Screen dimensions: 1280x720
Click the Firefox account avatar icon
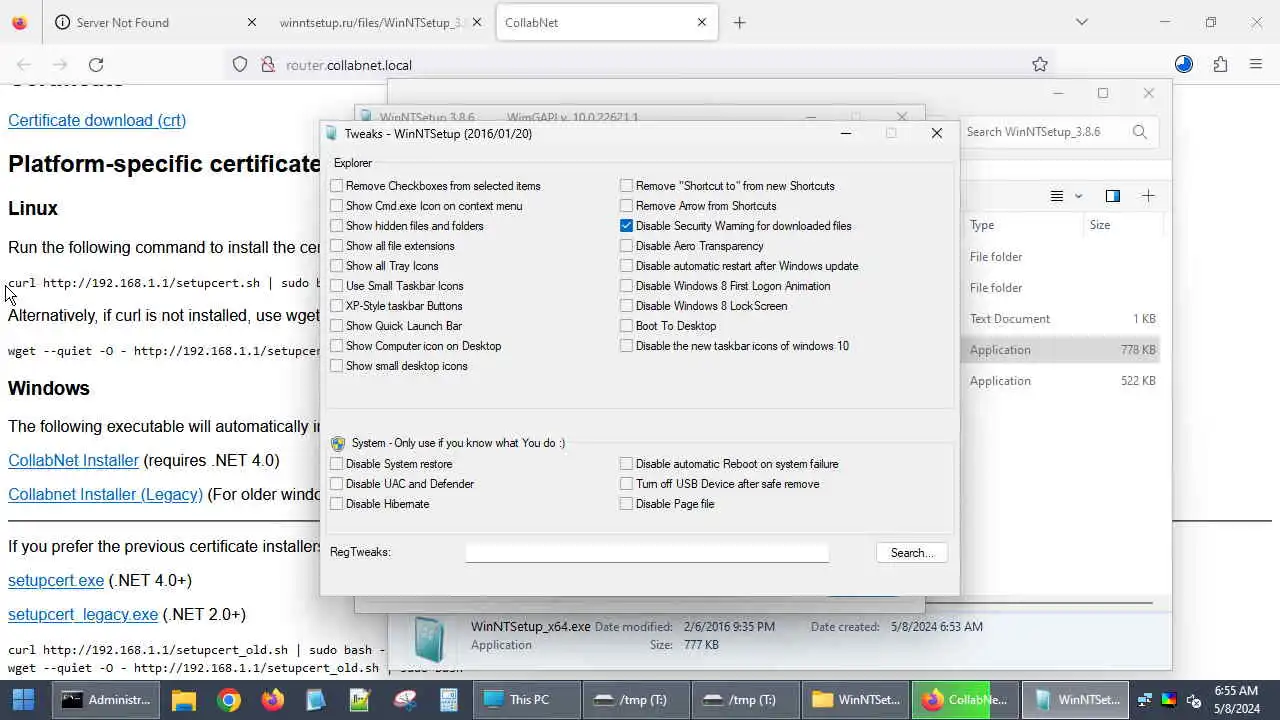[1184, 65]
